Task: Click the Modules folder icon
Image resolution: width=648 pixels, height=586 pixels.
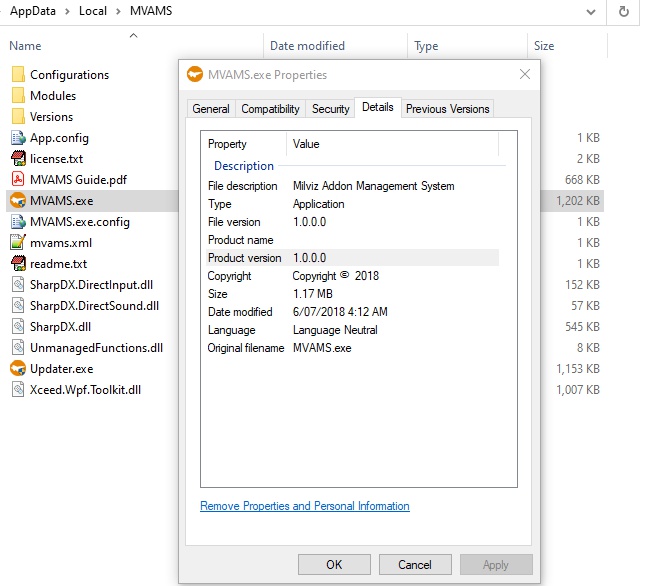Action: pos(18,95)
